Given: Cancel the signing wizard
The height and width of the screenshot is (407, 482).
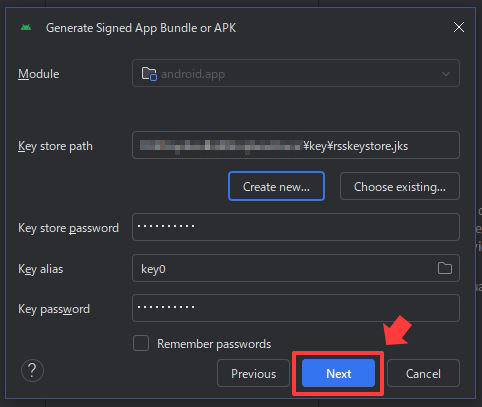Looking at the screenshot, I should pyautogui.click(x=423, y=373).
